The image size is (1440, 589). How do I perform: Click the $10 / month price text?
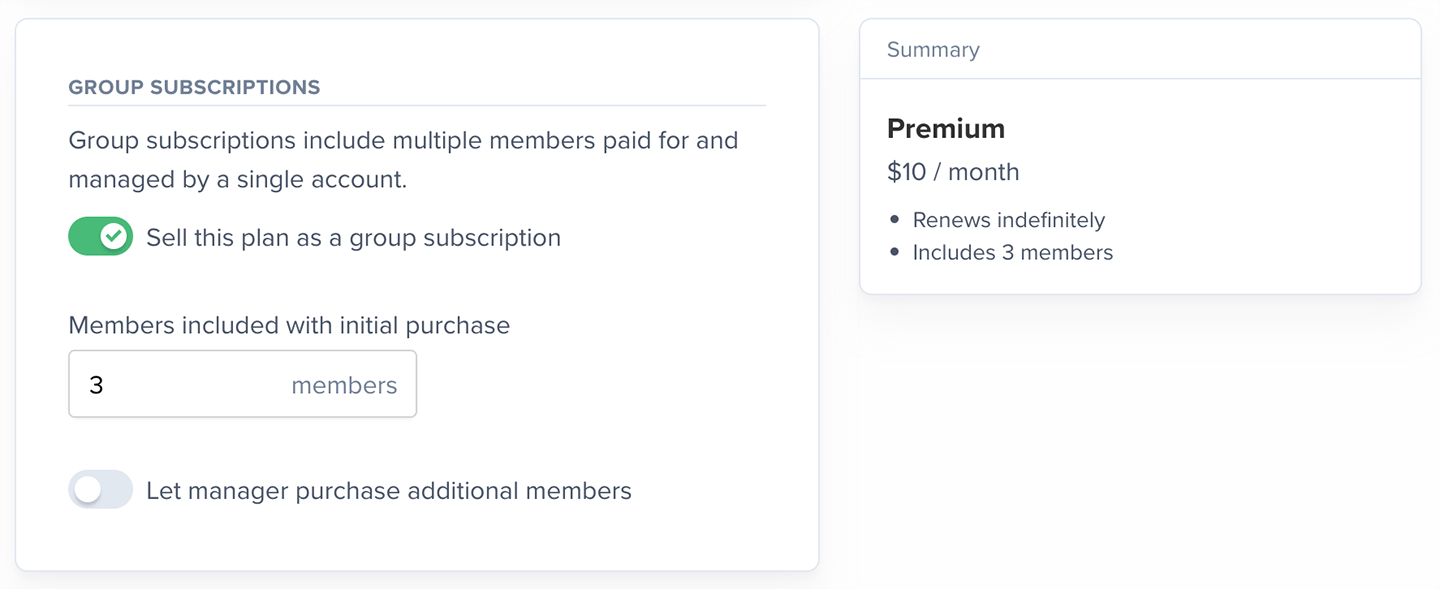[953, 172]
